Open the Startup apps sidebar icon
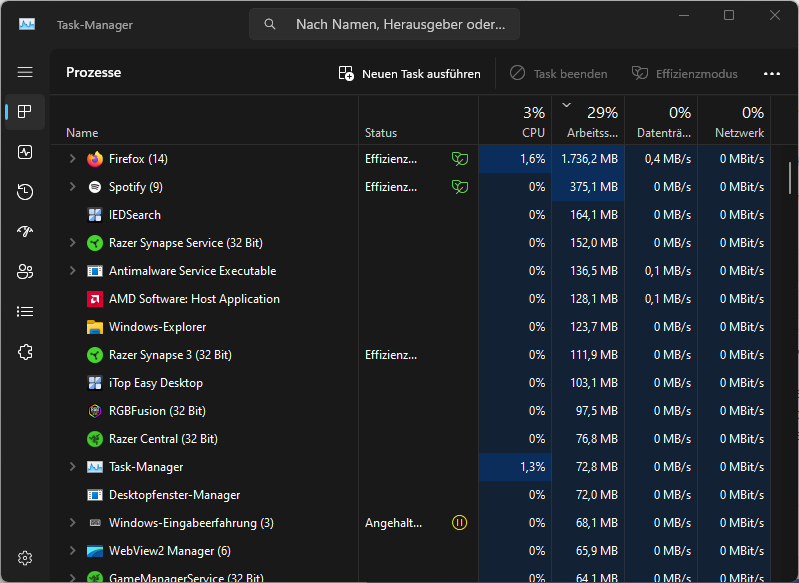The image size is (799, 583). [25, 231]
